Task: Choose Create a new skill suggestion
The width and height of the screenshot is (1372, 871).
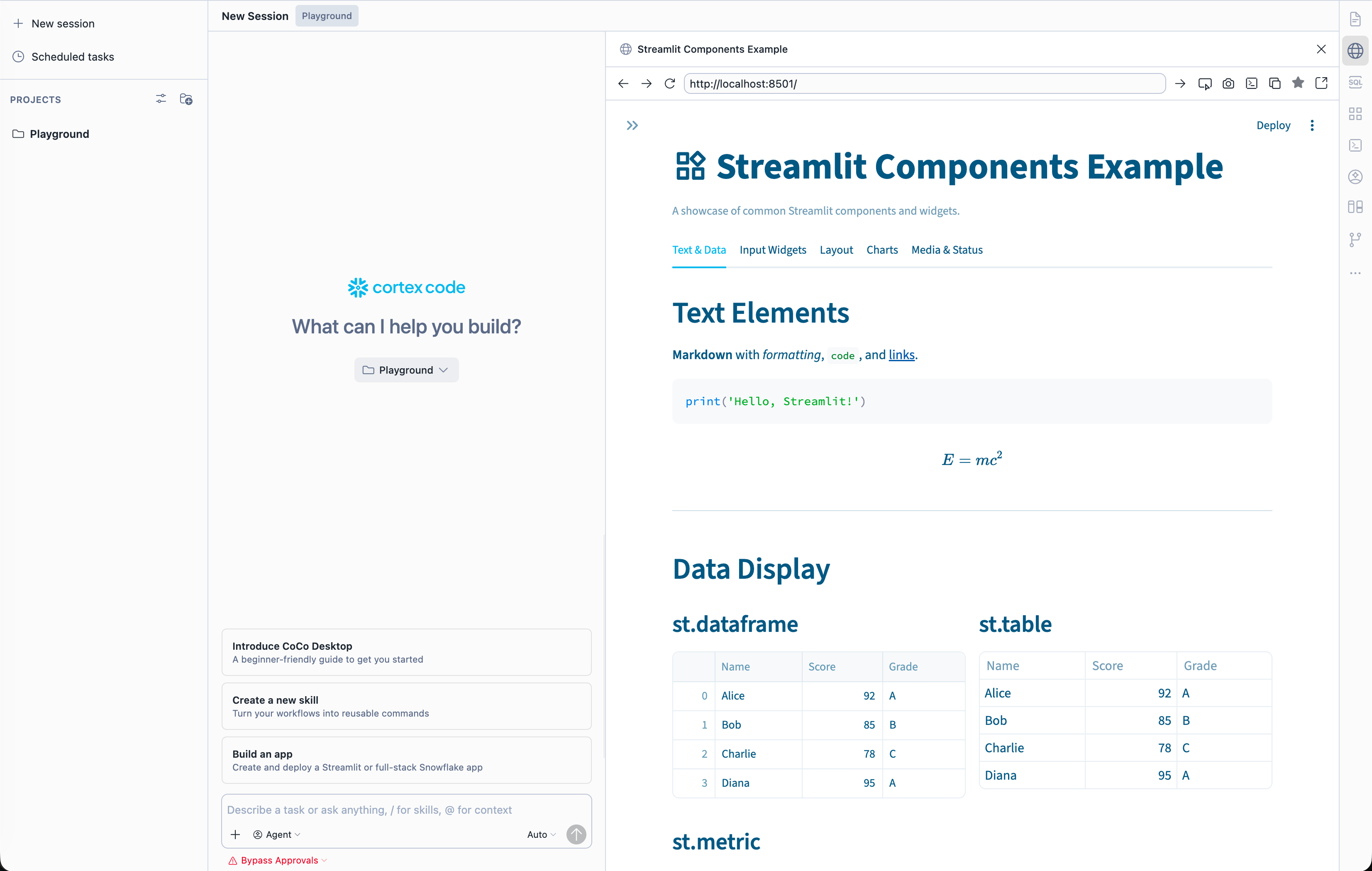Action: tap(406, 706)
